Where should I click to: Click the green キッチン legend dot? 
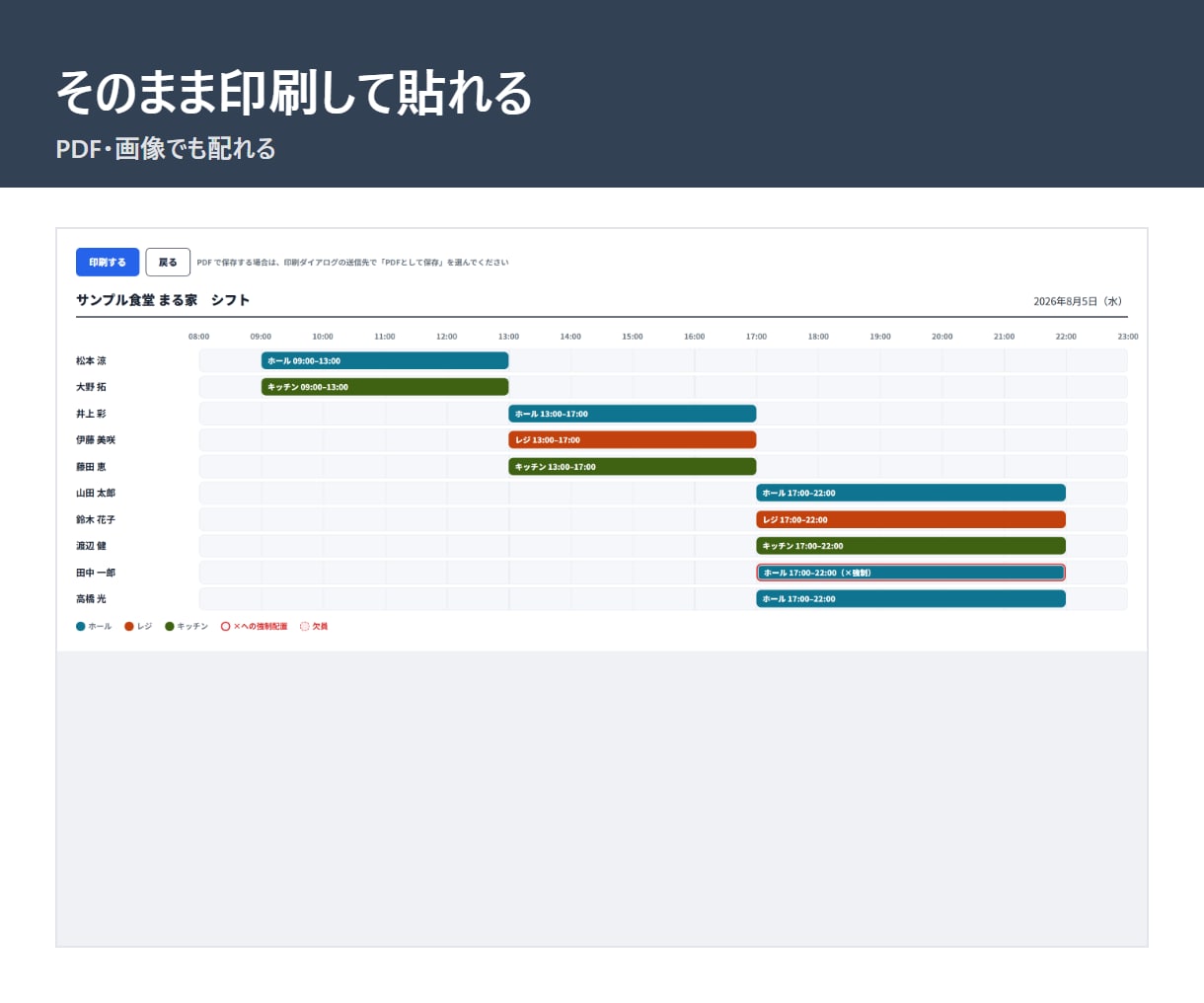click(170, 626)
